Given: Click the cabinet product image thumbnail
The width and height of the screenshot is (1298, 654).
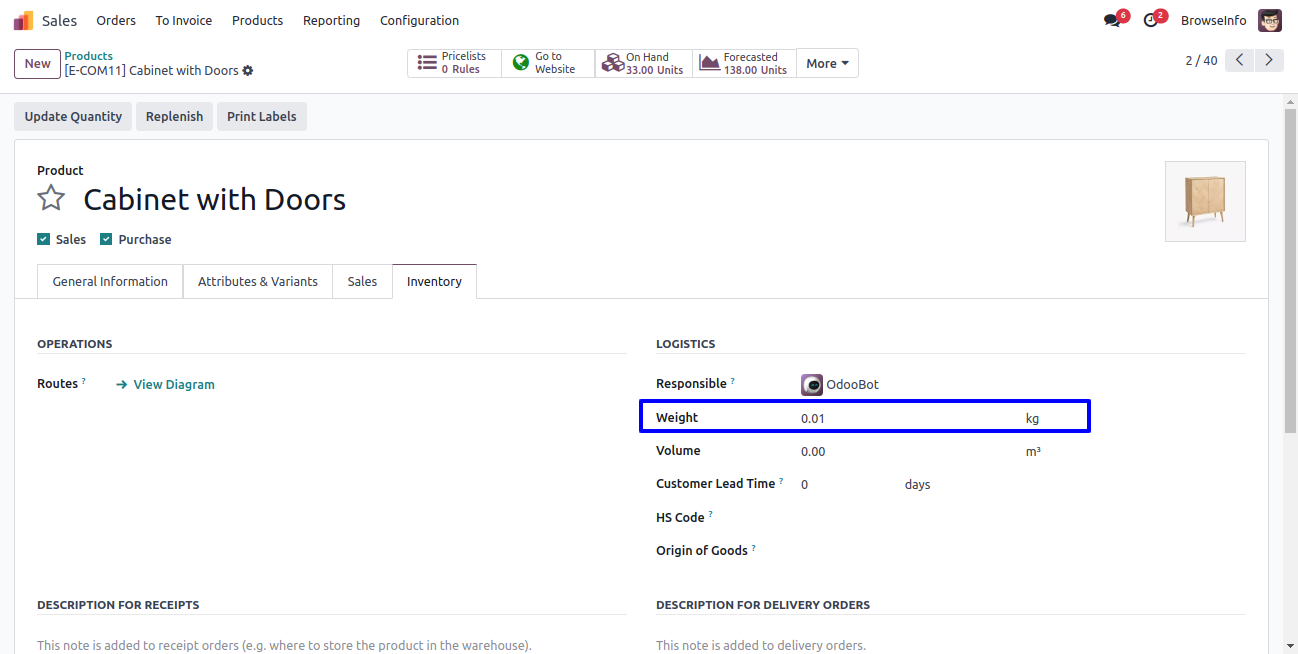Looking at the screenshot, I should (x=1205, y=201).
